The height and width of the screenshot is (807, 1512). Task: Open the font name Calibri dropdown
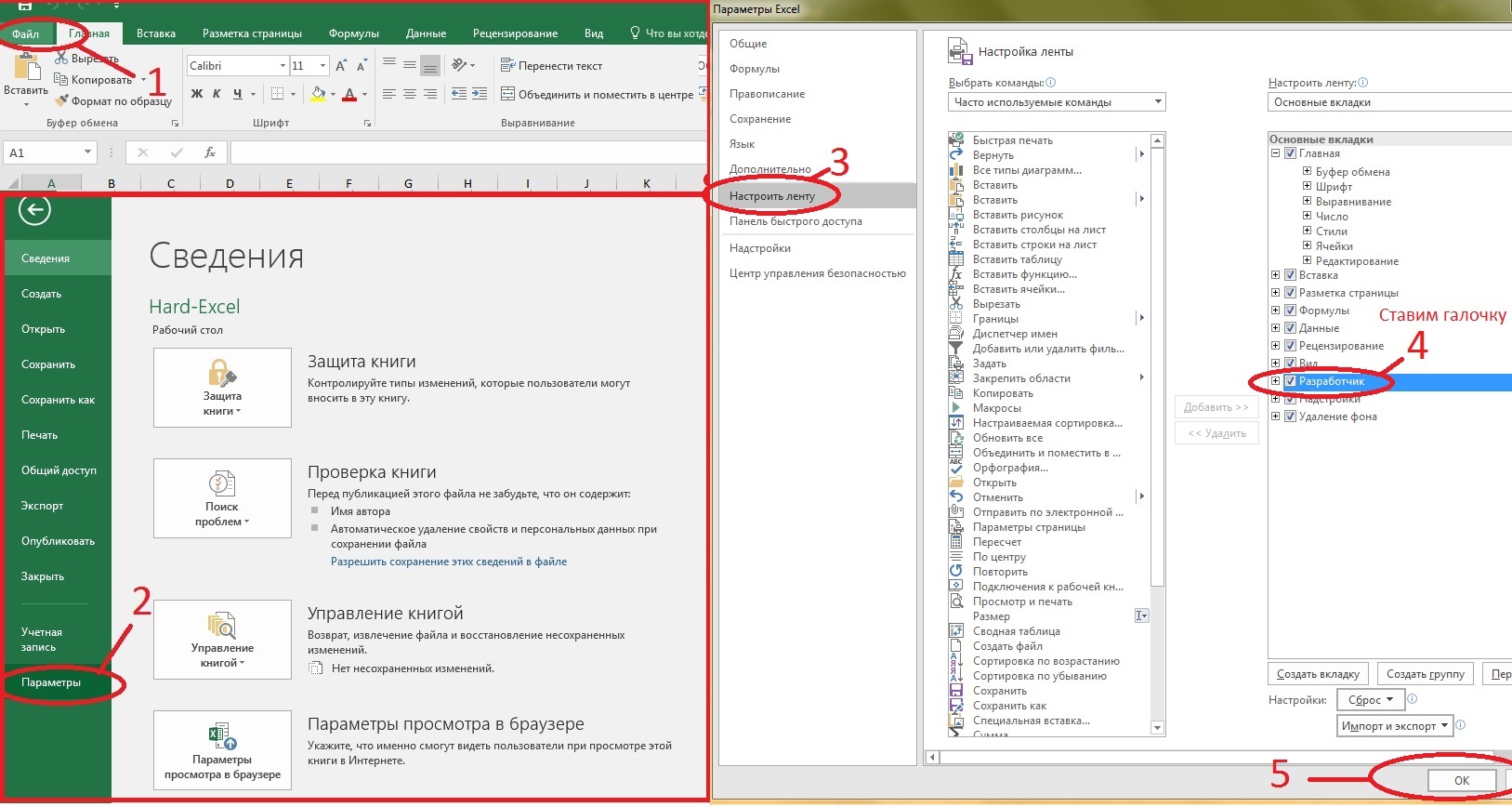(283, 65)
